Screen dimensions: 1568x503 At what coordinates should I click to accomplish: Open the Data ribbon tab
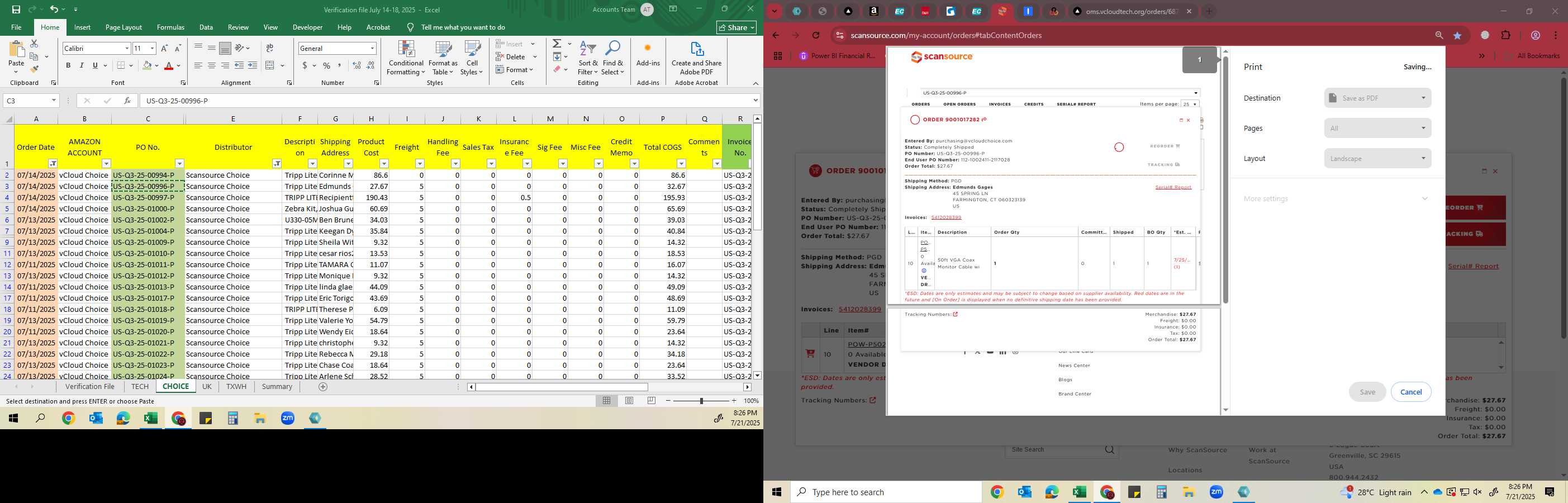click(206, 27)
